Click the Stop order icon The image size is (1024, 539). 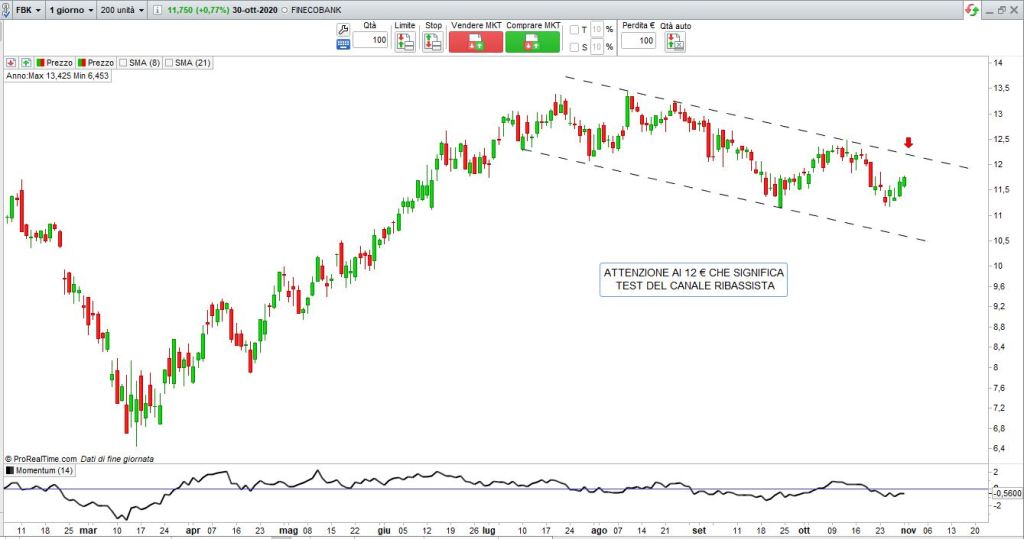(433, 41)
